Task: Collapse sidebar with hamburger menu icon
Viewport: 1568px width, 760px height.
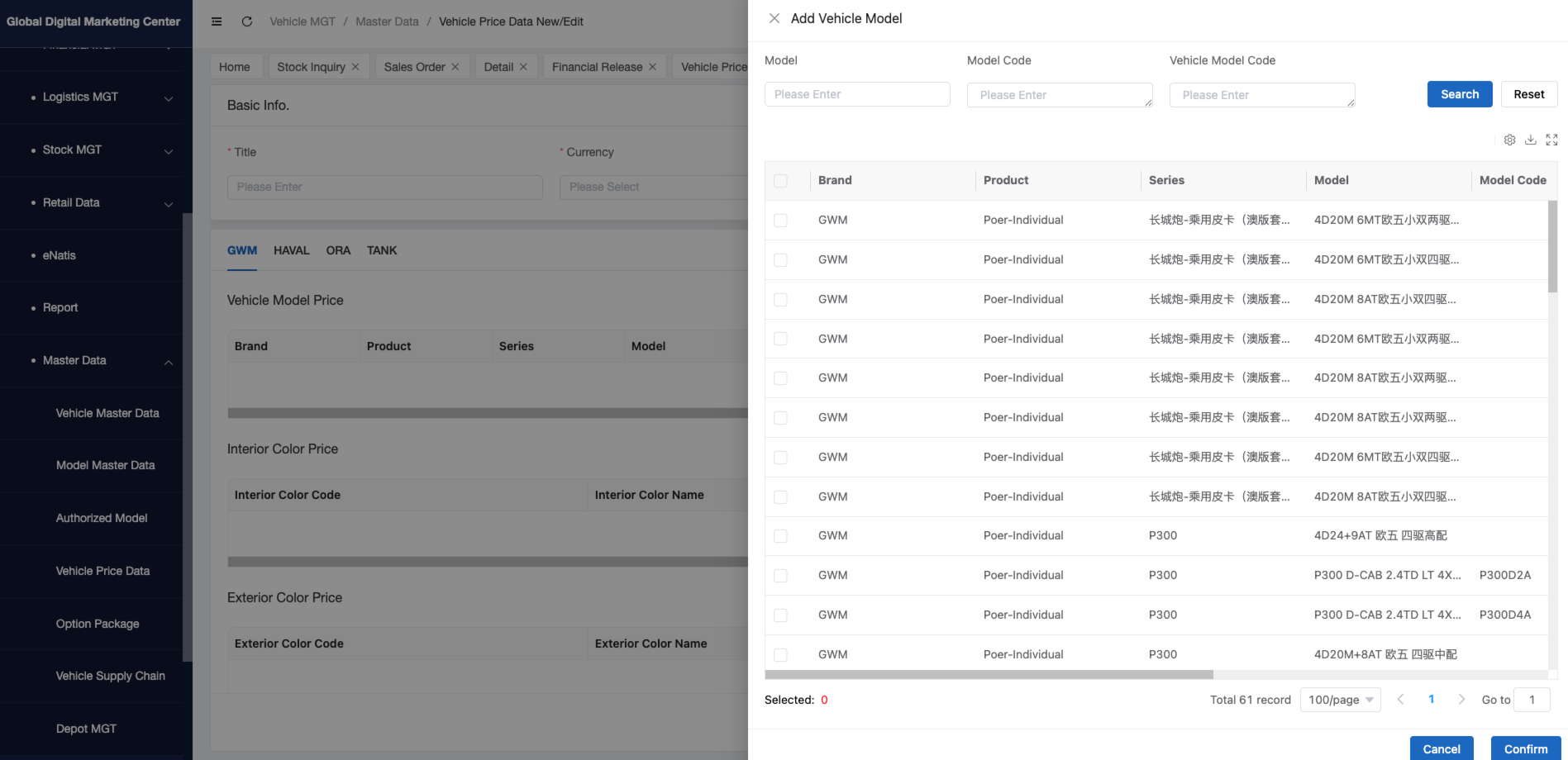Action: coord(217,21)
